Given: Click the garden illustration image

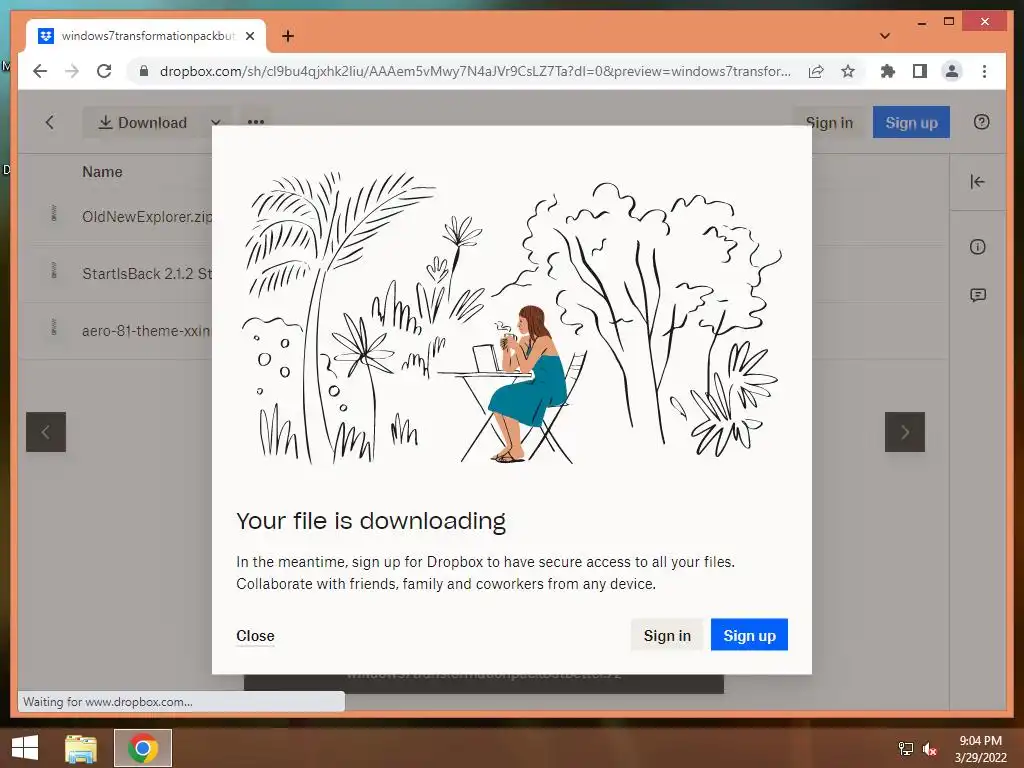Looking at the screenshot, I should pyautogui.click(x=511, y=316).
